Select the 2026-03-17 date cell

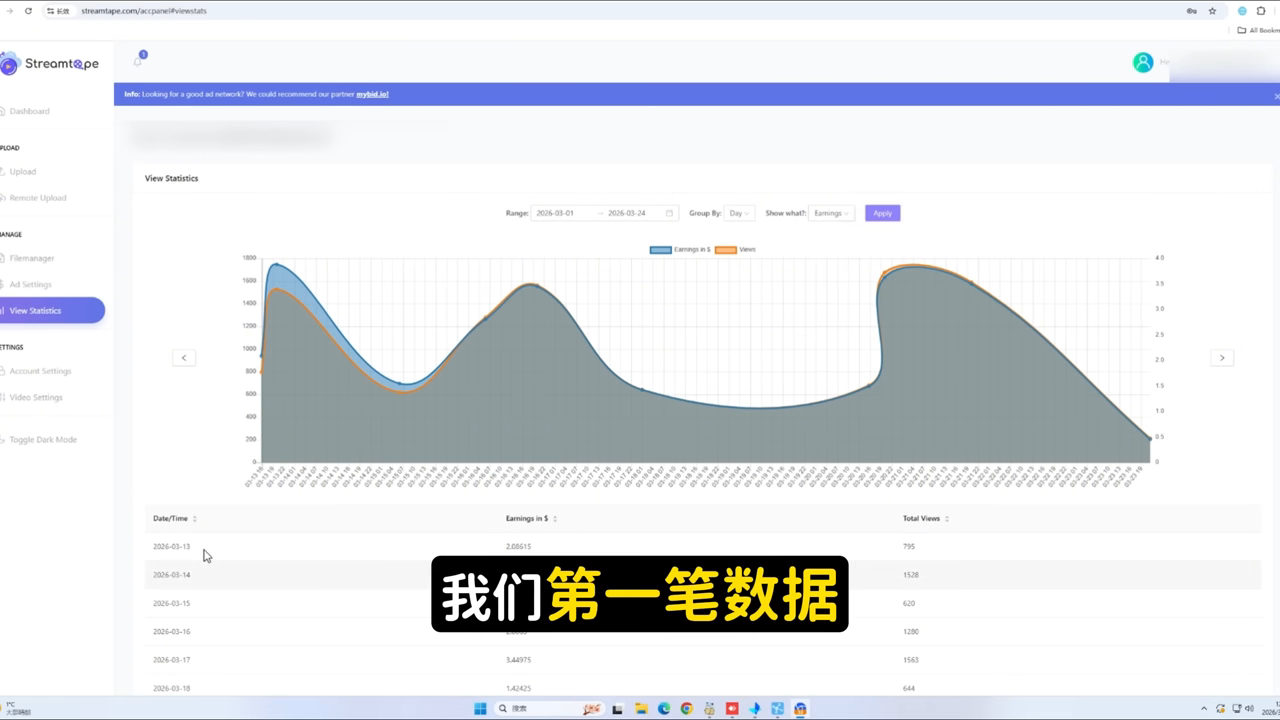click(171, 660)
